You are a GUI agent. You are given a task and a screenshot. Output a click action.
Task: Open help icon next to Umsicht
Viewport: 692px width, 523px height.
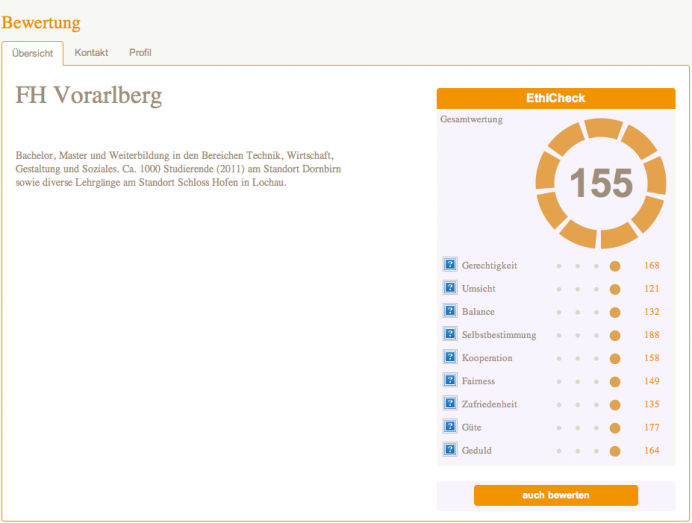450,288
